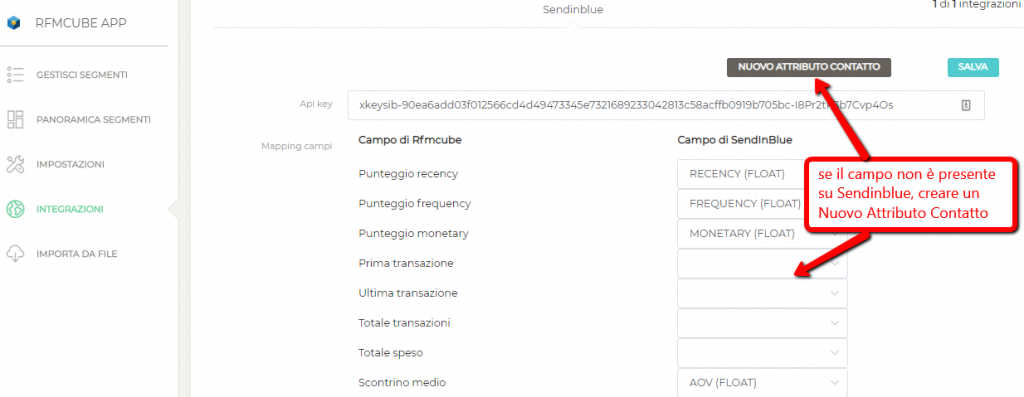Open the Scontrino medio AOV dropdown
This screenshot has height=397, width=1024.
coord(762,383)
